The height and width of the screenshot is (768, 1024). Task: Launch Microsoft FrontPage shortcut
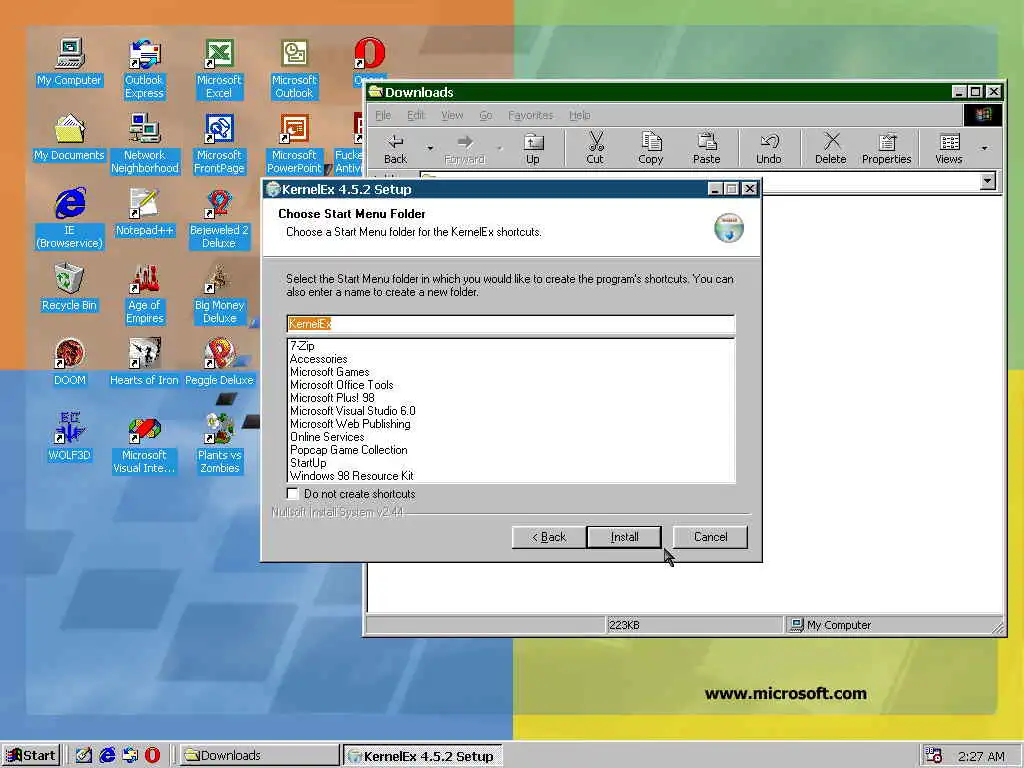[x=219, y=144]
